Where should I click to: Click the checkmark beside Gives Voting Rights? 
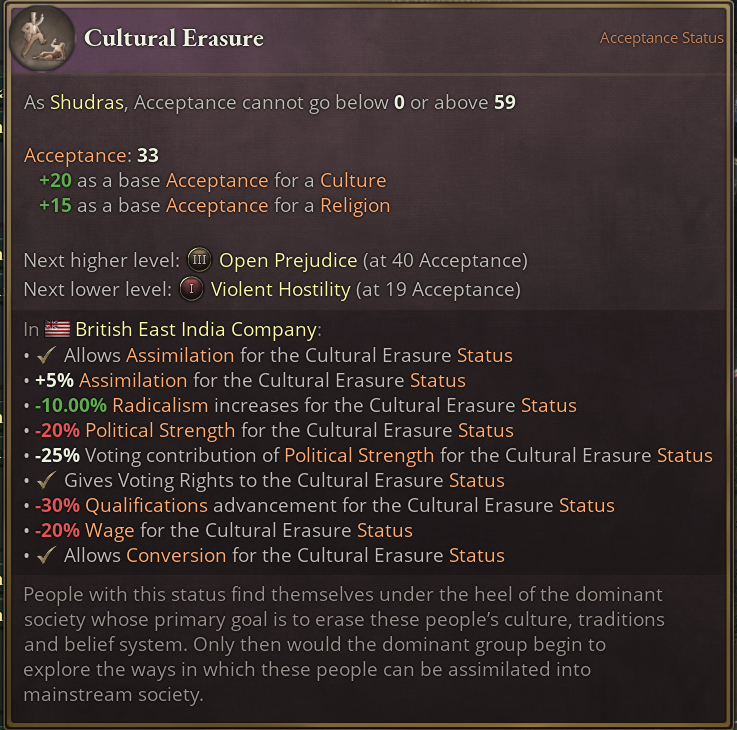[x=46, y=481]
